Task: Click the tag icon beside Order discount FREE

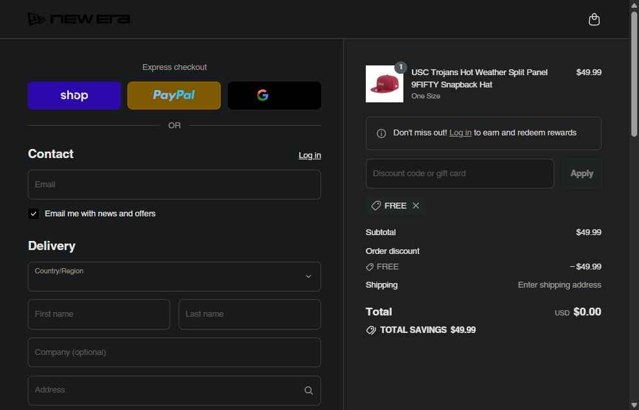Action: pos(370,267)
